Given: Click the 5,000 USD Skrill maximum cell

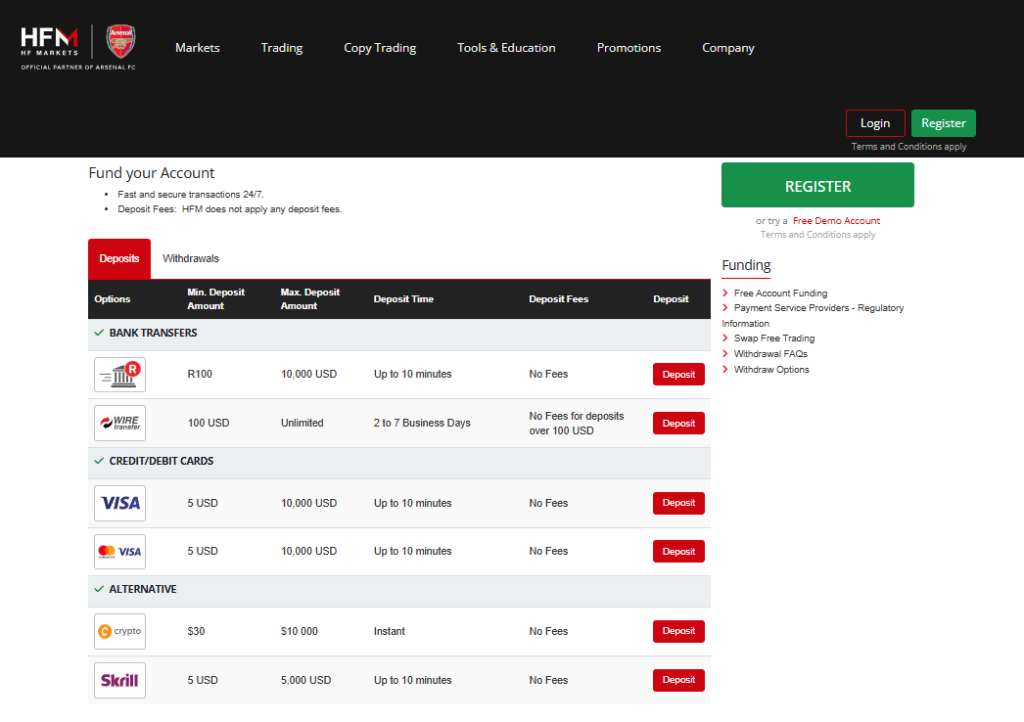Looking at the screenshot, I should 306,680.
